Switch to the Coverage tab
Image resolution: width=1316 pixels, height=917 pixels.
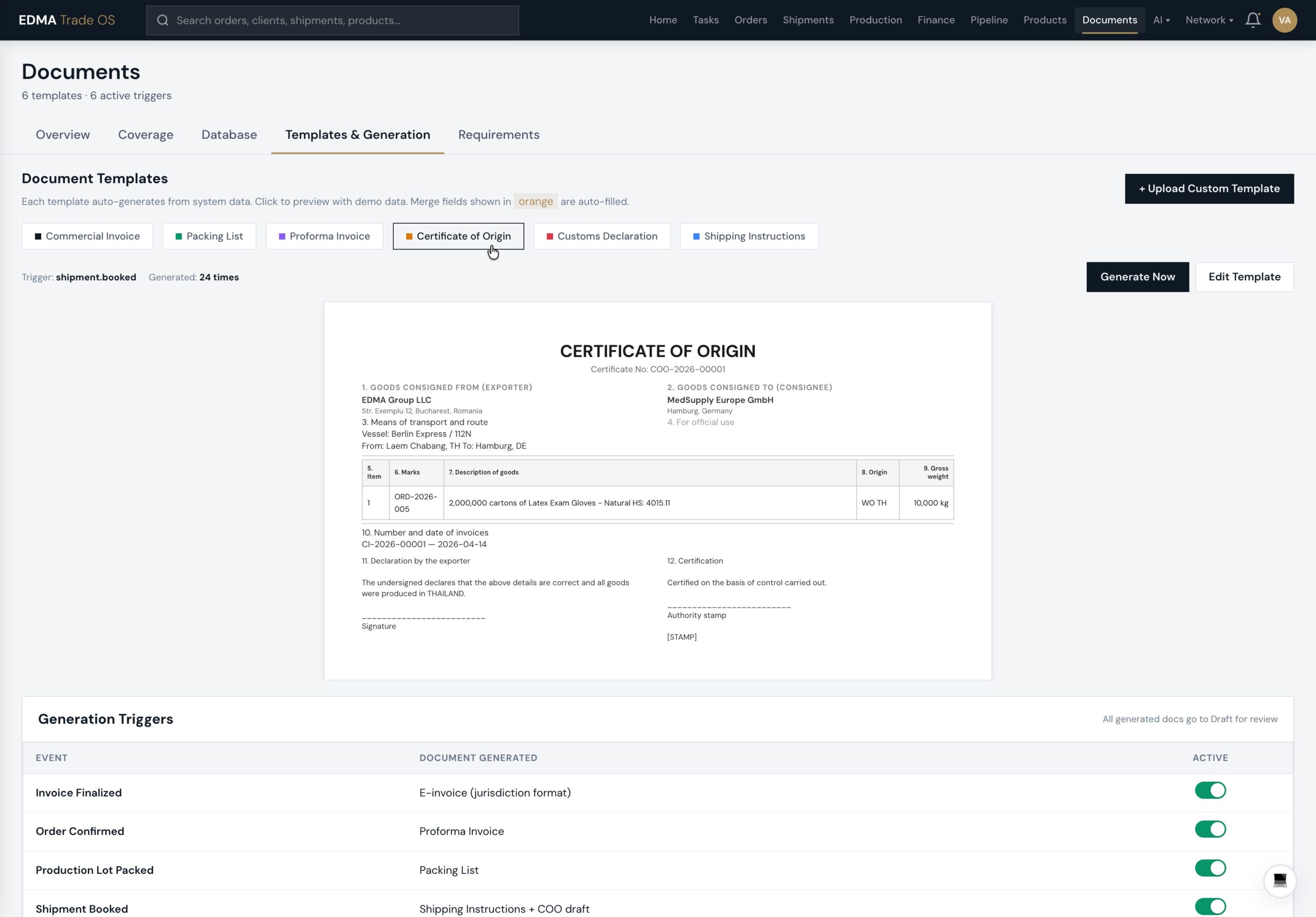145,135
